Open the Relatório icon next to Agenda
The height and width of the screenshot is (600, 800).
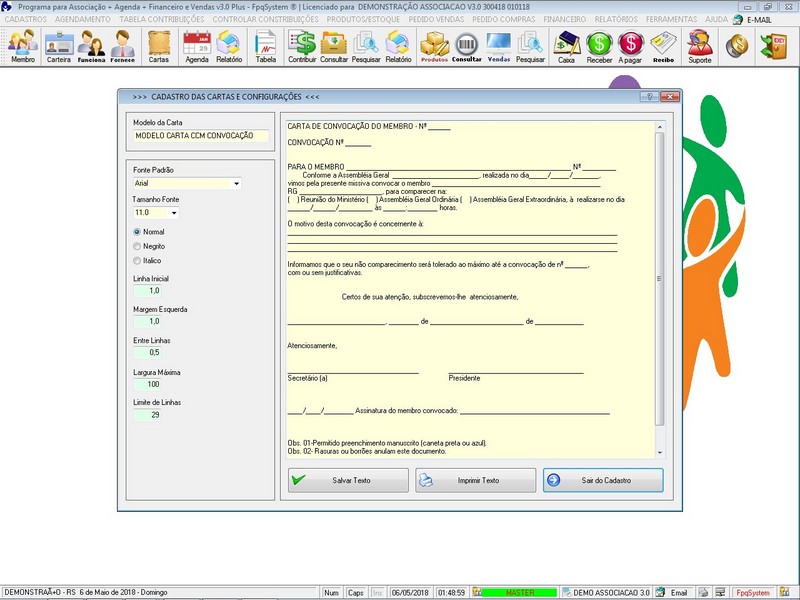(x=229, y=46)
